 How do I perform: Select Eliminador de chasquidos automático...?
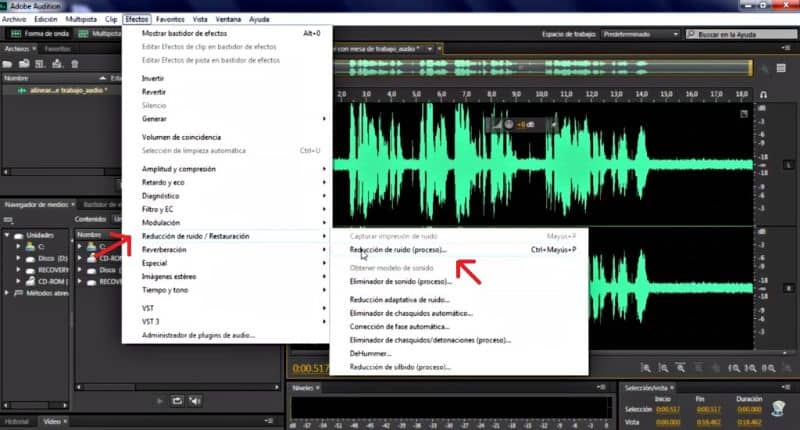point(459,313)
